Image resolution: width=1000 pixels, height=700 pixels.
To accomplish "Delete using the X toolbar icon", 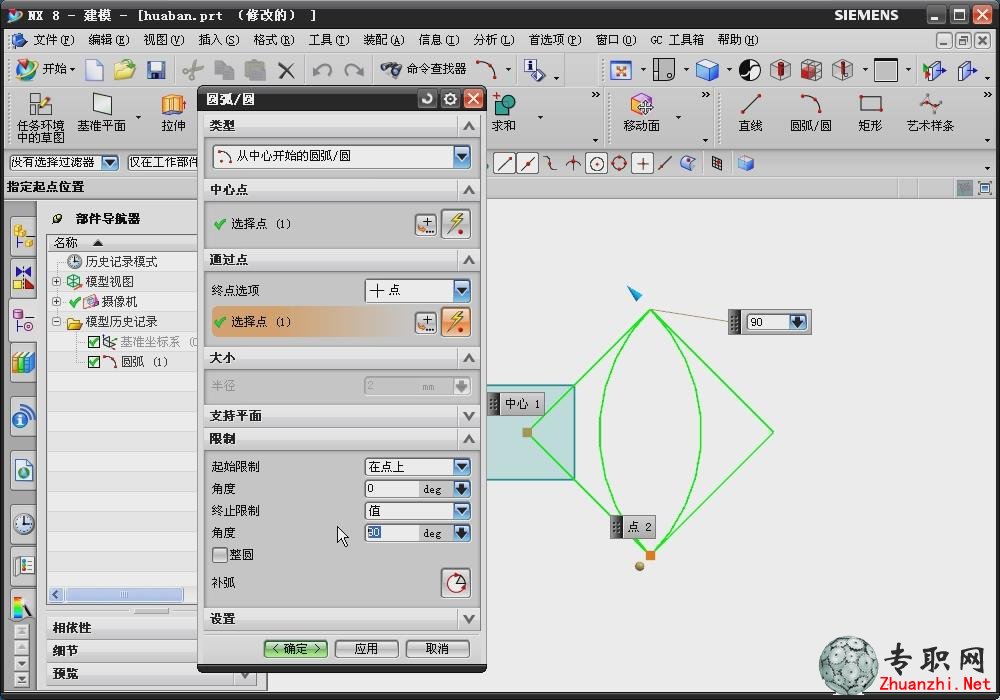I will click(x=286, y=69).
